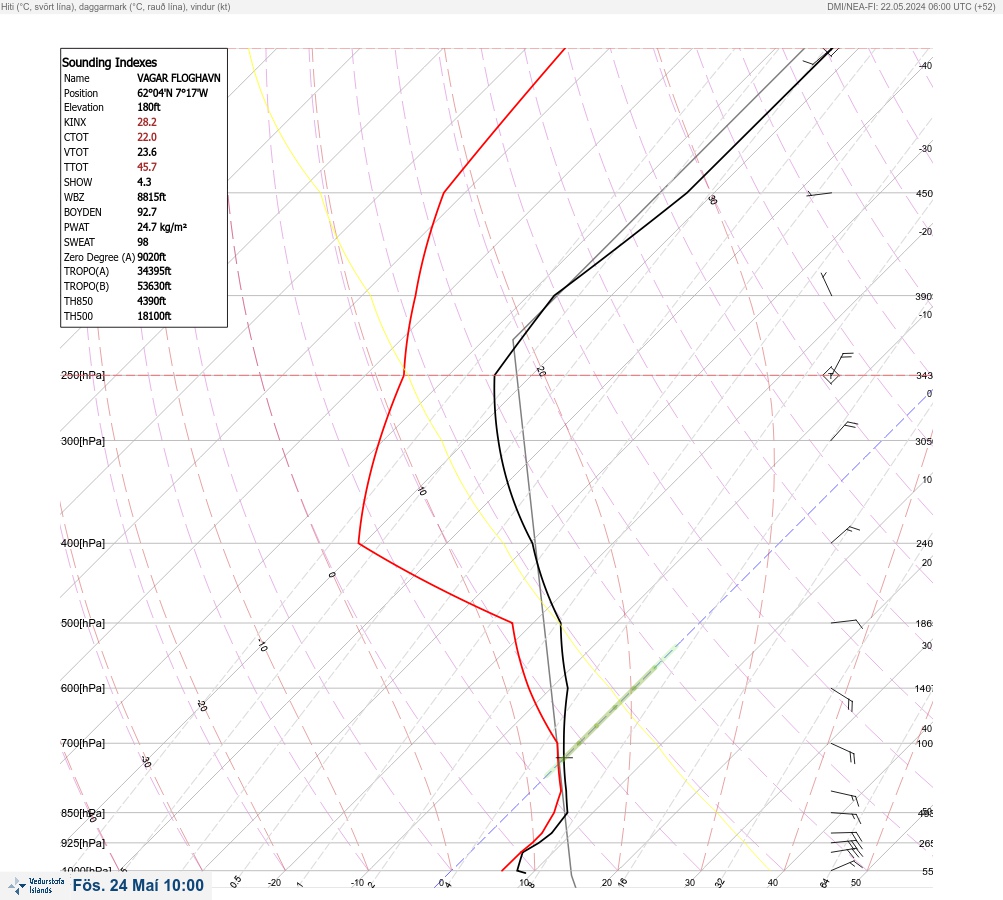
Task: Click the DMI/NEA-FI model run timestamp
Action: click(x=911, y=7)
